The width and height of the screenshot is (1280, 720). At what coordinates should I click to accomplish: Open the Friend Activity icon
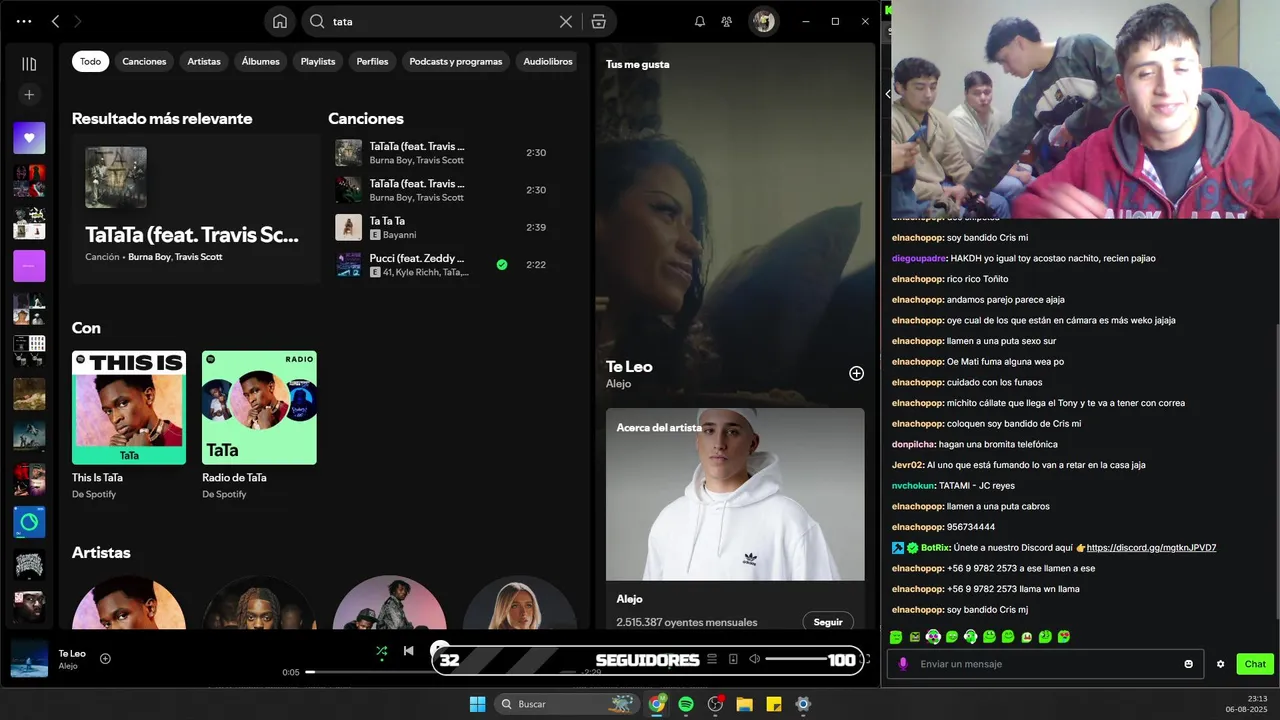pos(727,21)
